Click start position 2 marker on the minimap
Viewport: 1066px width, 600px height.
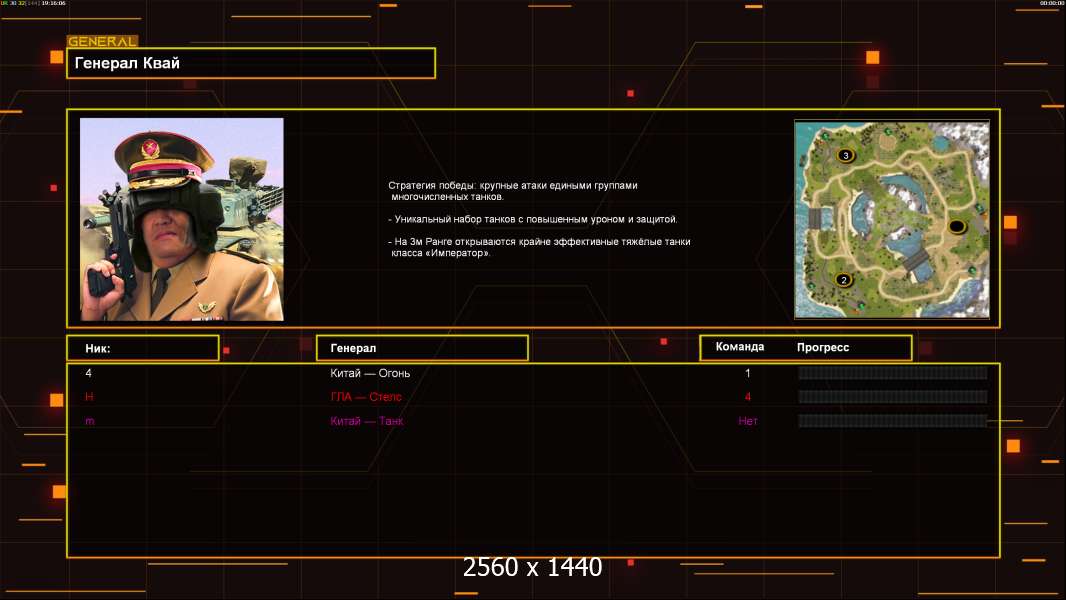point(843,280)
